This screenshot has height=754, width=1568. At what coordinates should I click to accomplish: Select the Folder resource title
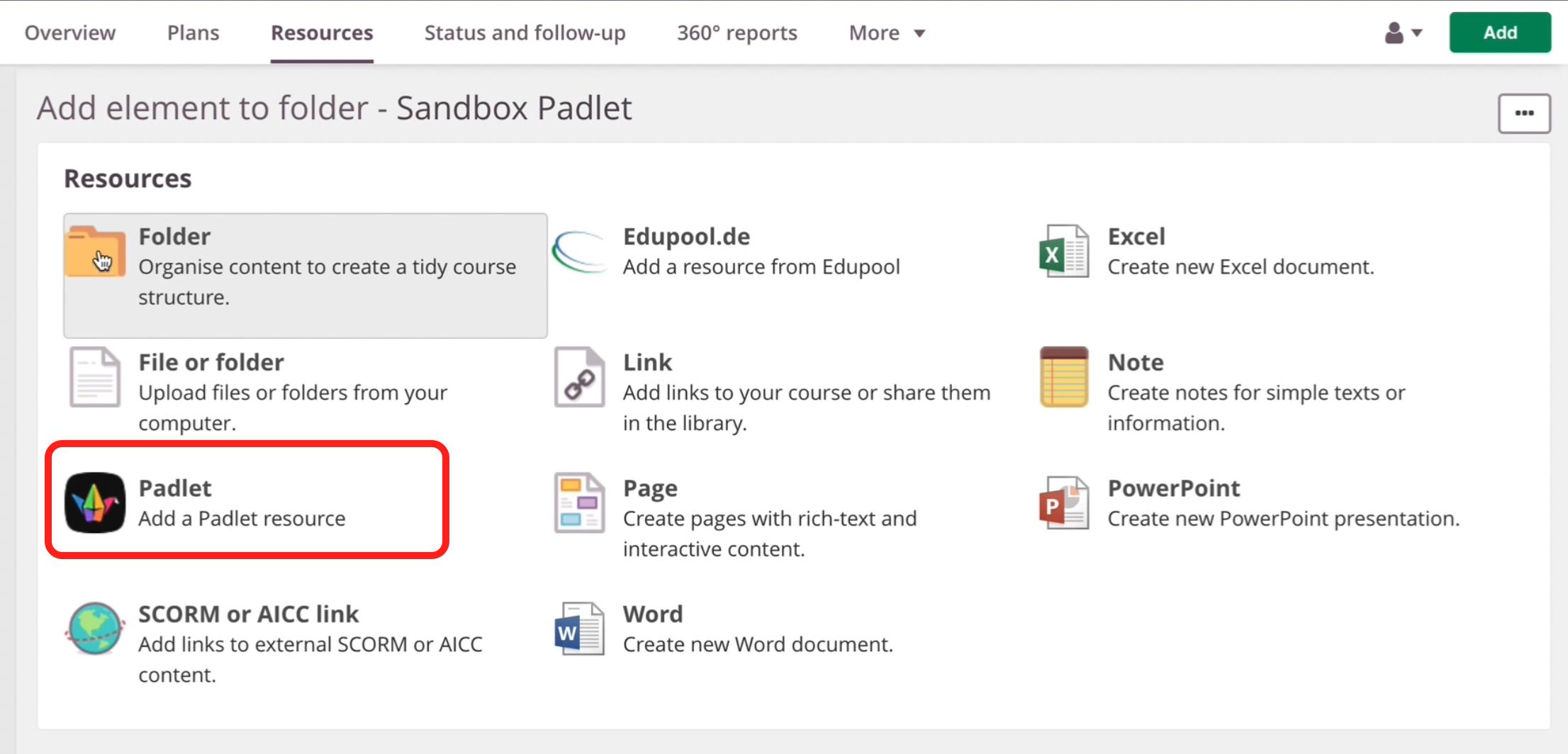click(174, 236)
